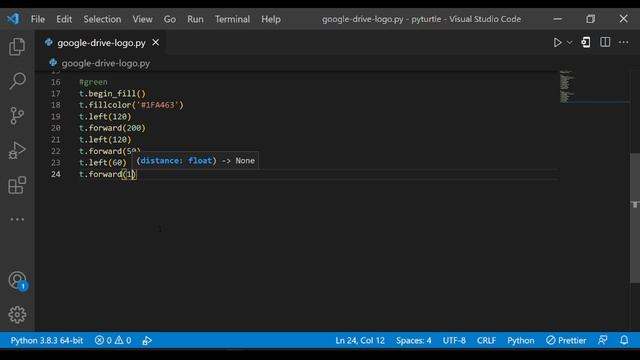The image size is (640, 360).
Task: Open the View menu
Action: (142, 19)
